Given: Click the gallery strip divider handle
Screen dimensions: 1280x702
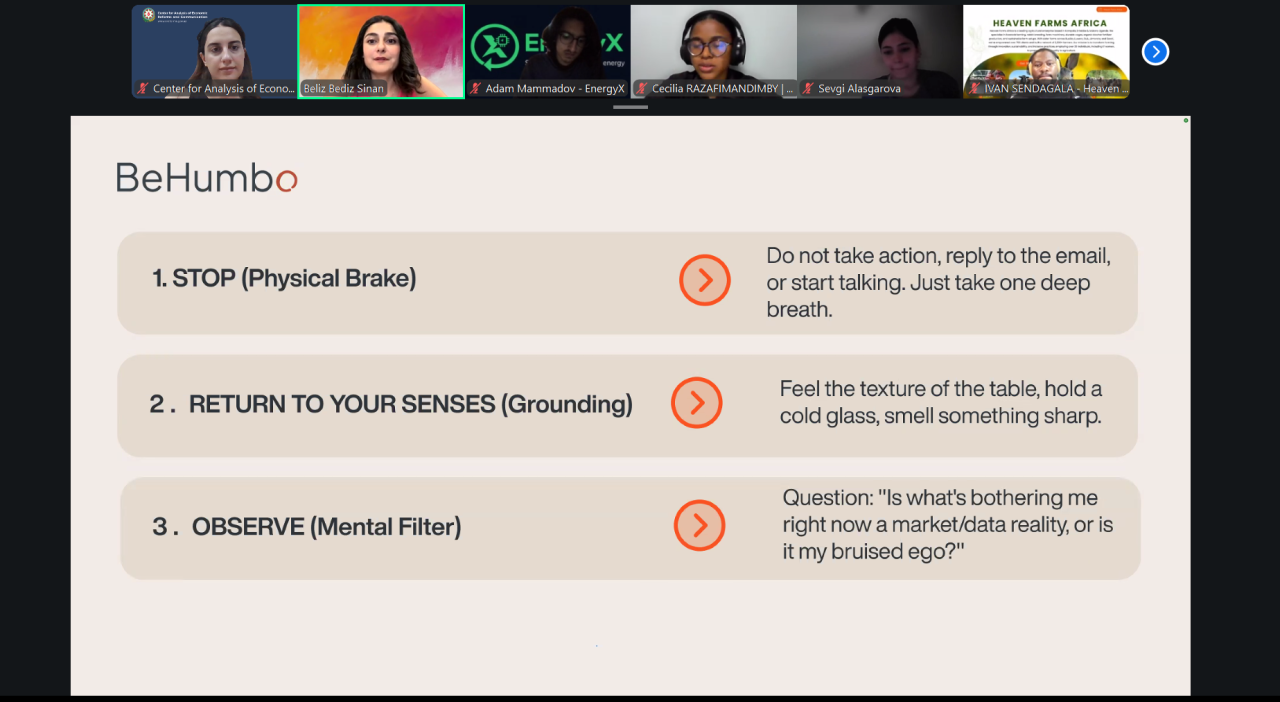Looking at the screenshot, I should (x=630, y=106).
